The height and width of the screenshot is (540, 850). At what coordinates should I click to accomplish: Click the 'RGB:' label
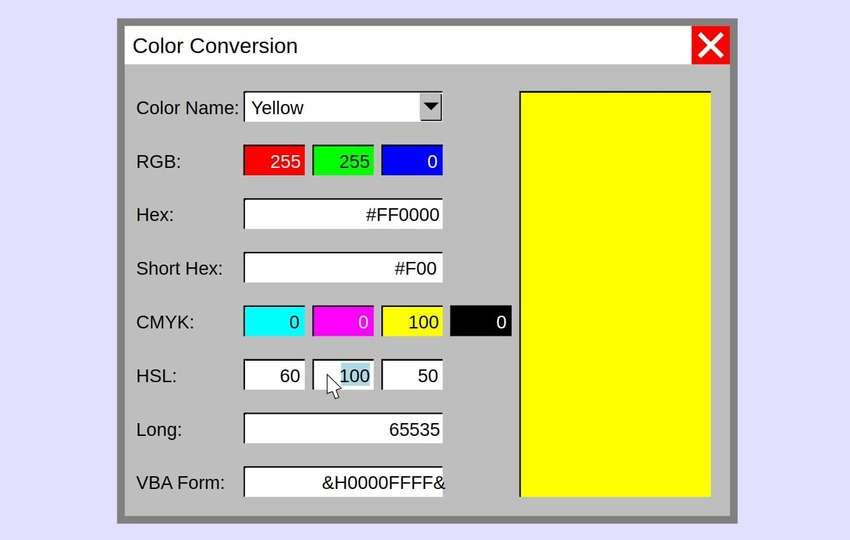coord(158,161)
